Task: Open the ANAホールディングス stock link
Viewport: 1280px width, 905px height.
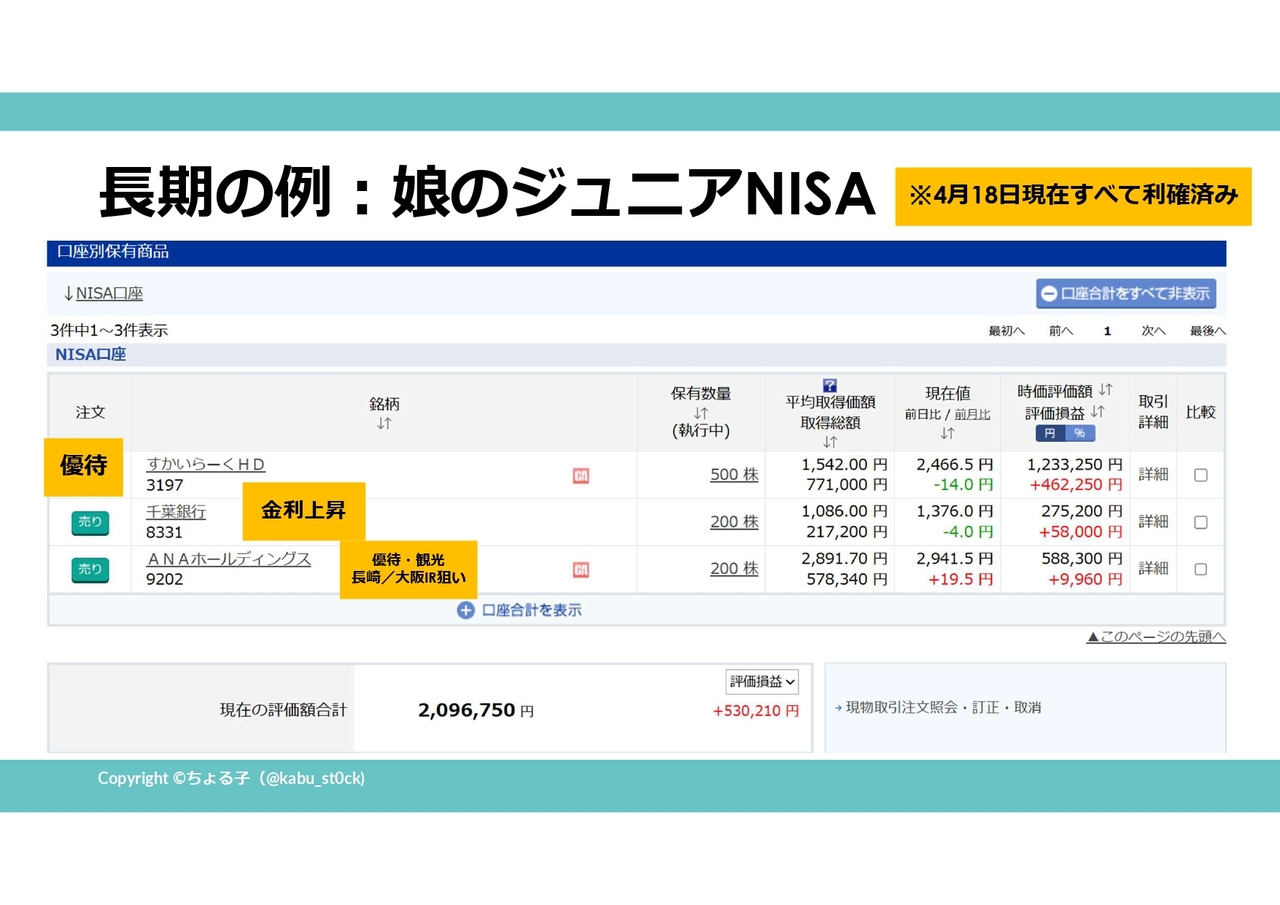Action: [x=229, y=559]
